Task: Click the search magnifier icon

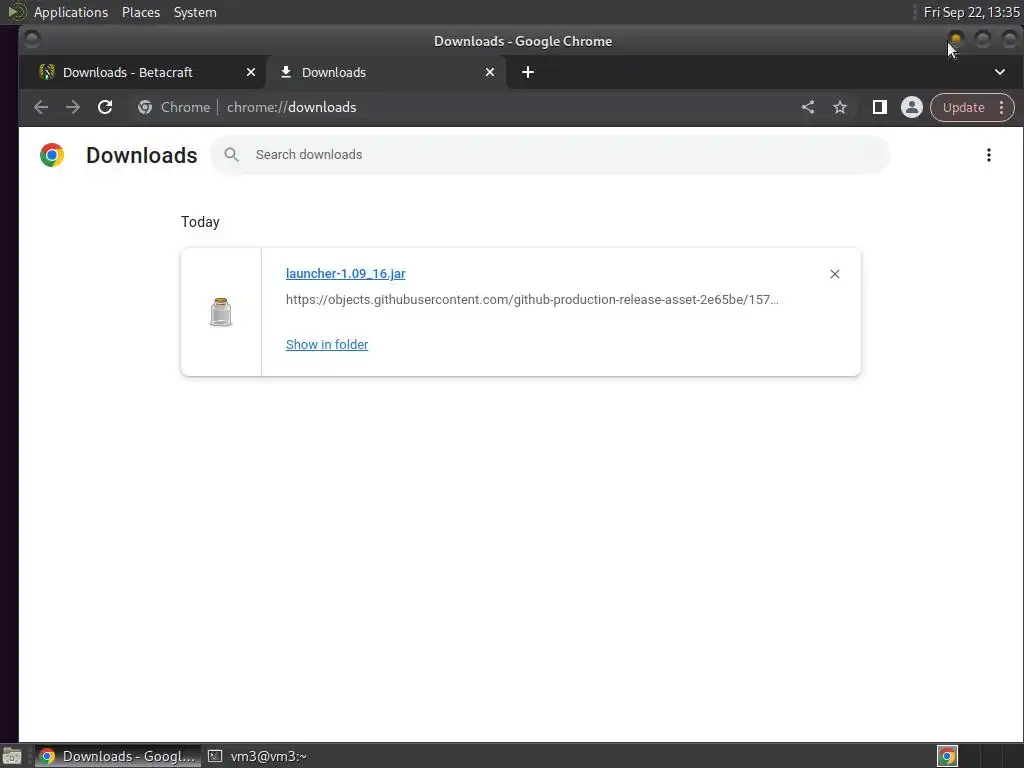Action: (231, 155)
